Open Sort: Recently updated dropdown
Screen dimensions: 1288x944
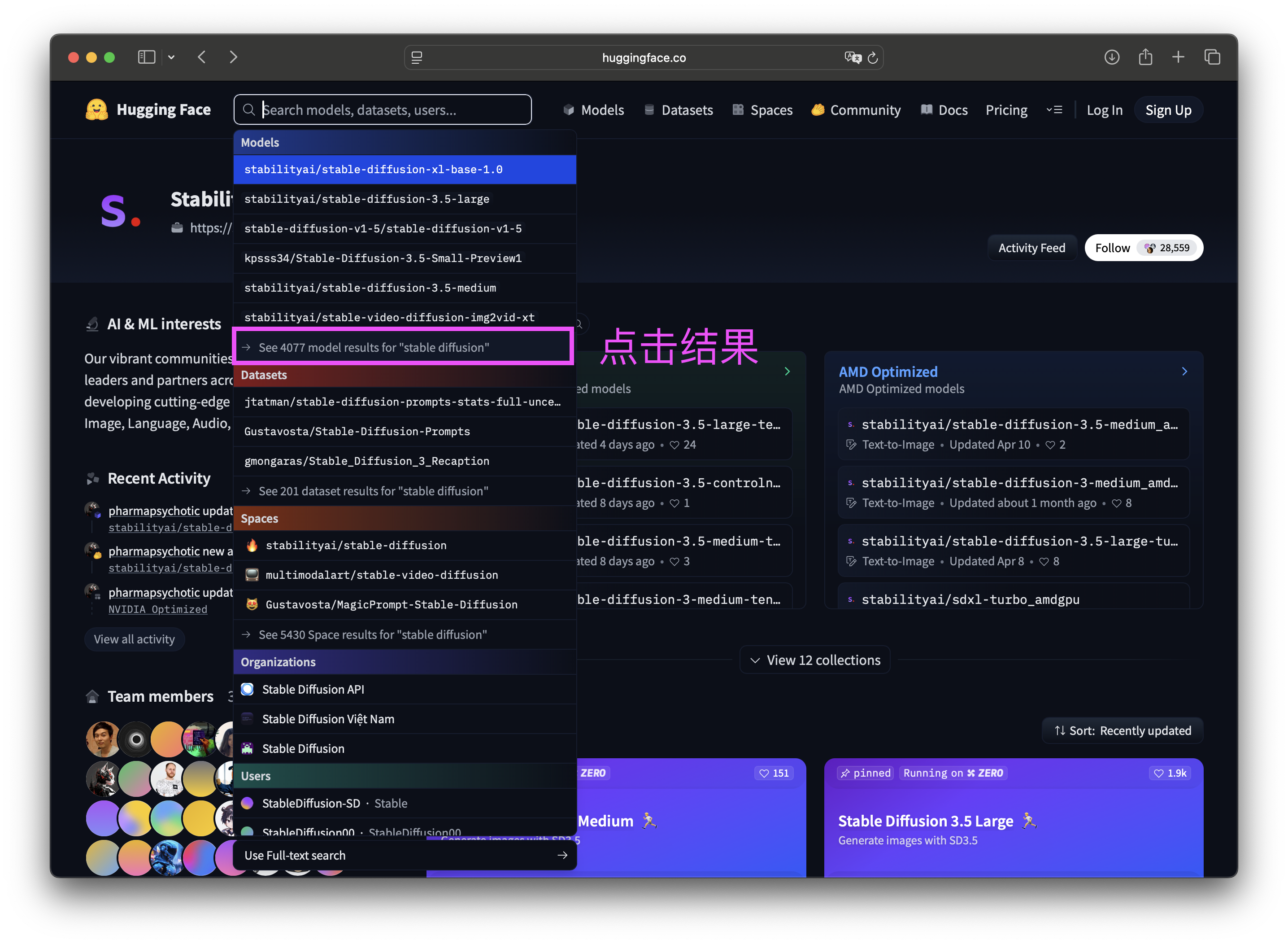click(1123, 730)
